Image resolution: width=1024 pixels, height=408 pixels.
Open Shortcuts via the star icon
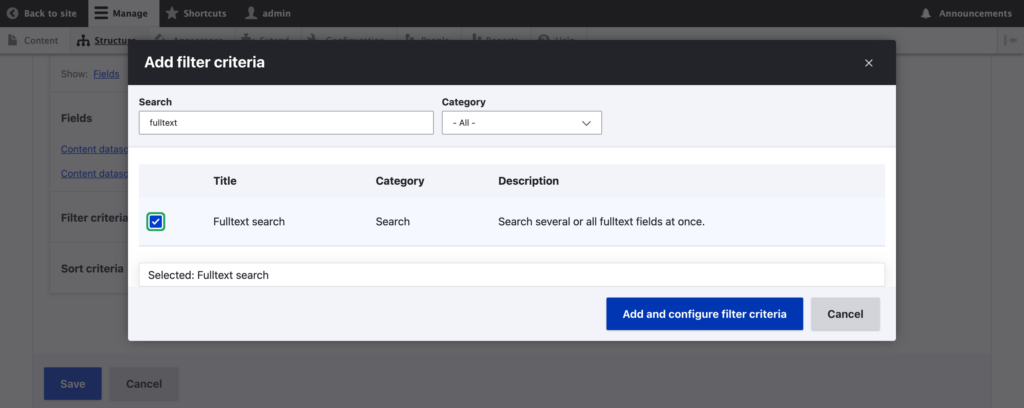click(172, 13)
